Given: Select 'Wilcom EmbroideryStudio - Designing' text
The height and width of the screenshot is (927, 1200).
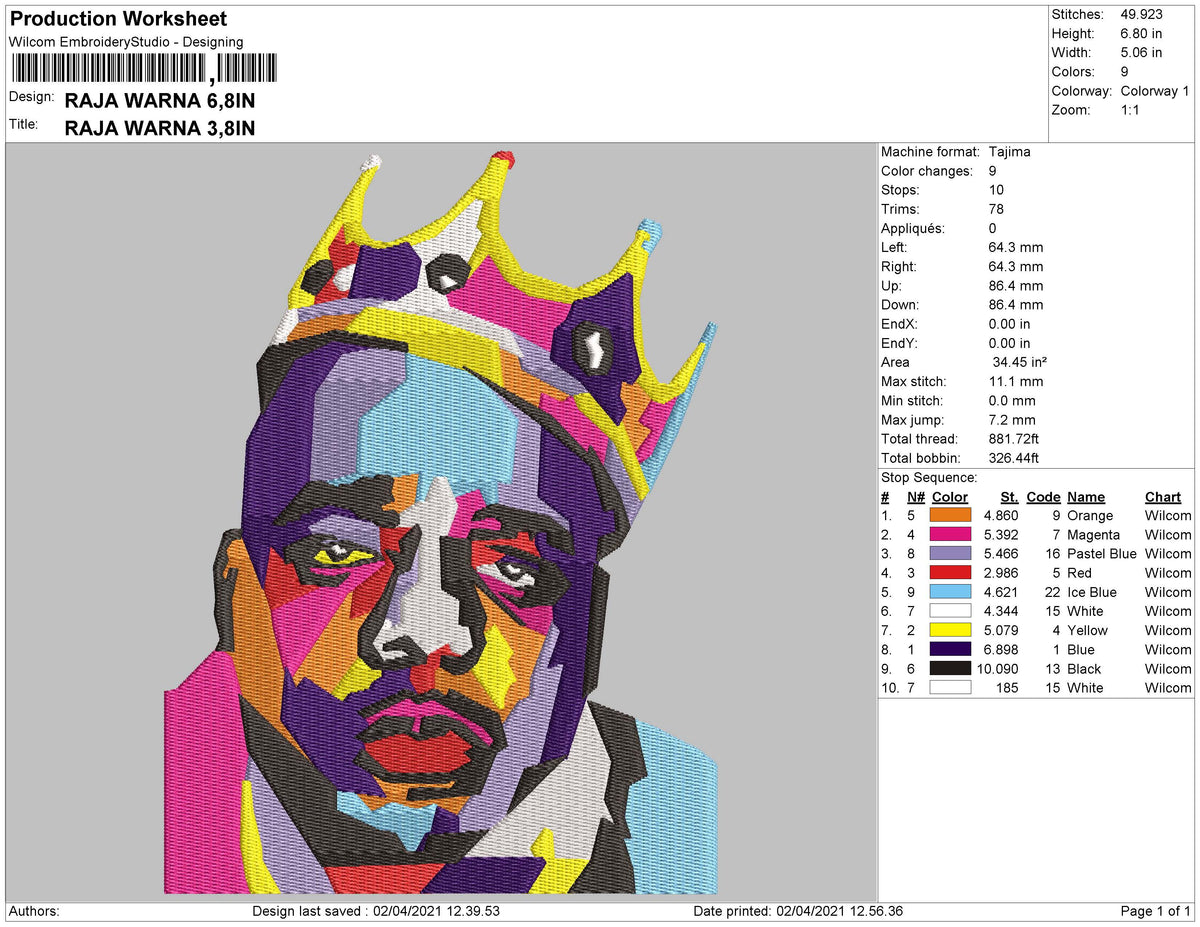Looking at the screenshot, I should [x=126, y=42].
